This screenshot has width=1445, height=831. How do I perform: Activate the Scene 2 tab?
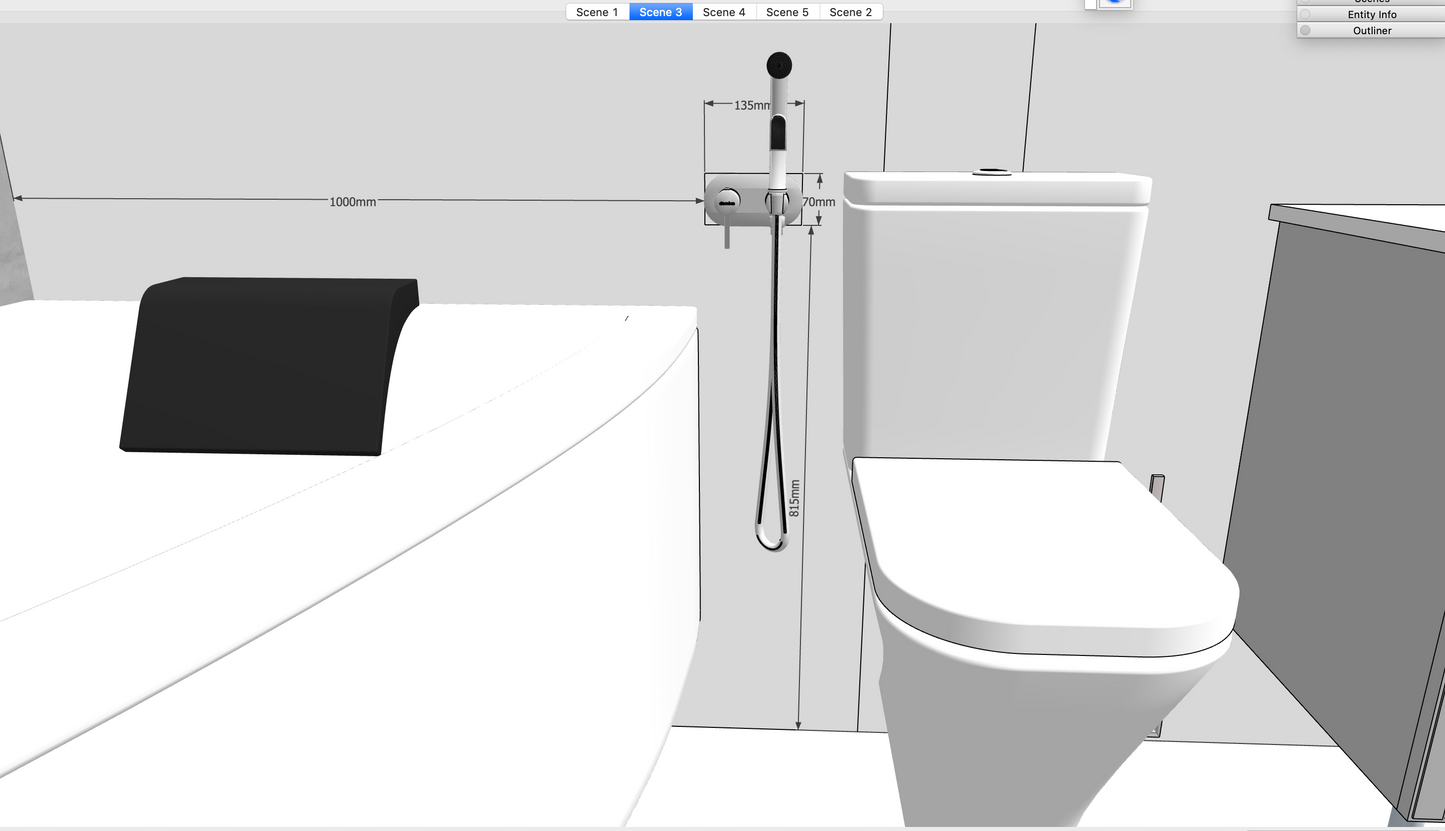click(851, 12)
